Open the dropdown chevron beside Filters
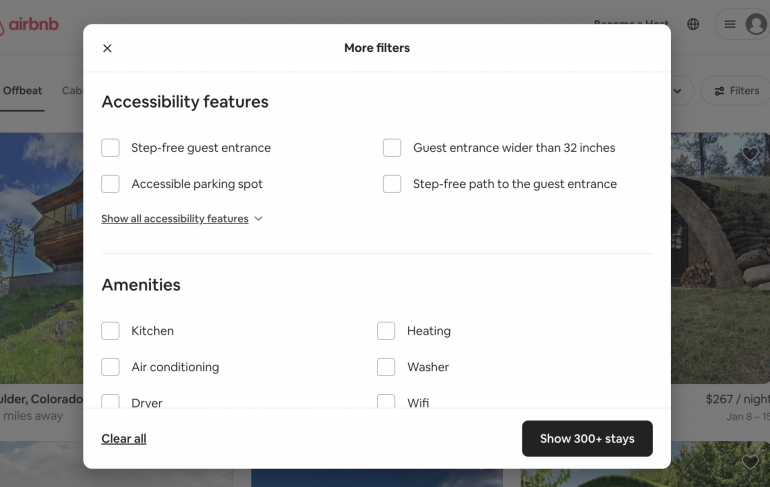The image size is (770, 487). coord(678,91)
